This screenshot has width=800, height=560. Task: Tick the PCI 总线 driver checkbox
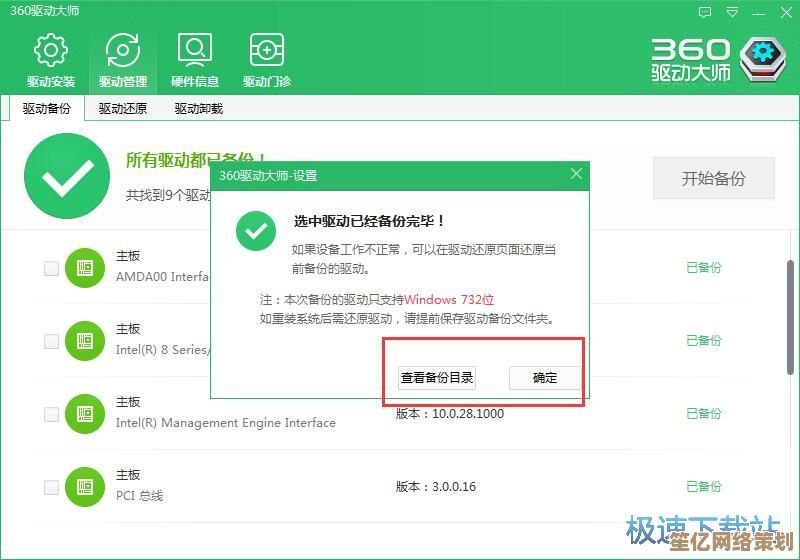pos(51,487)
